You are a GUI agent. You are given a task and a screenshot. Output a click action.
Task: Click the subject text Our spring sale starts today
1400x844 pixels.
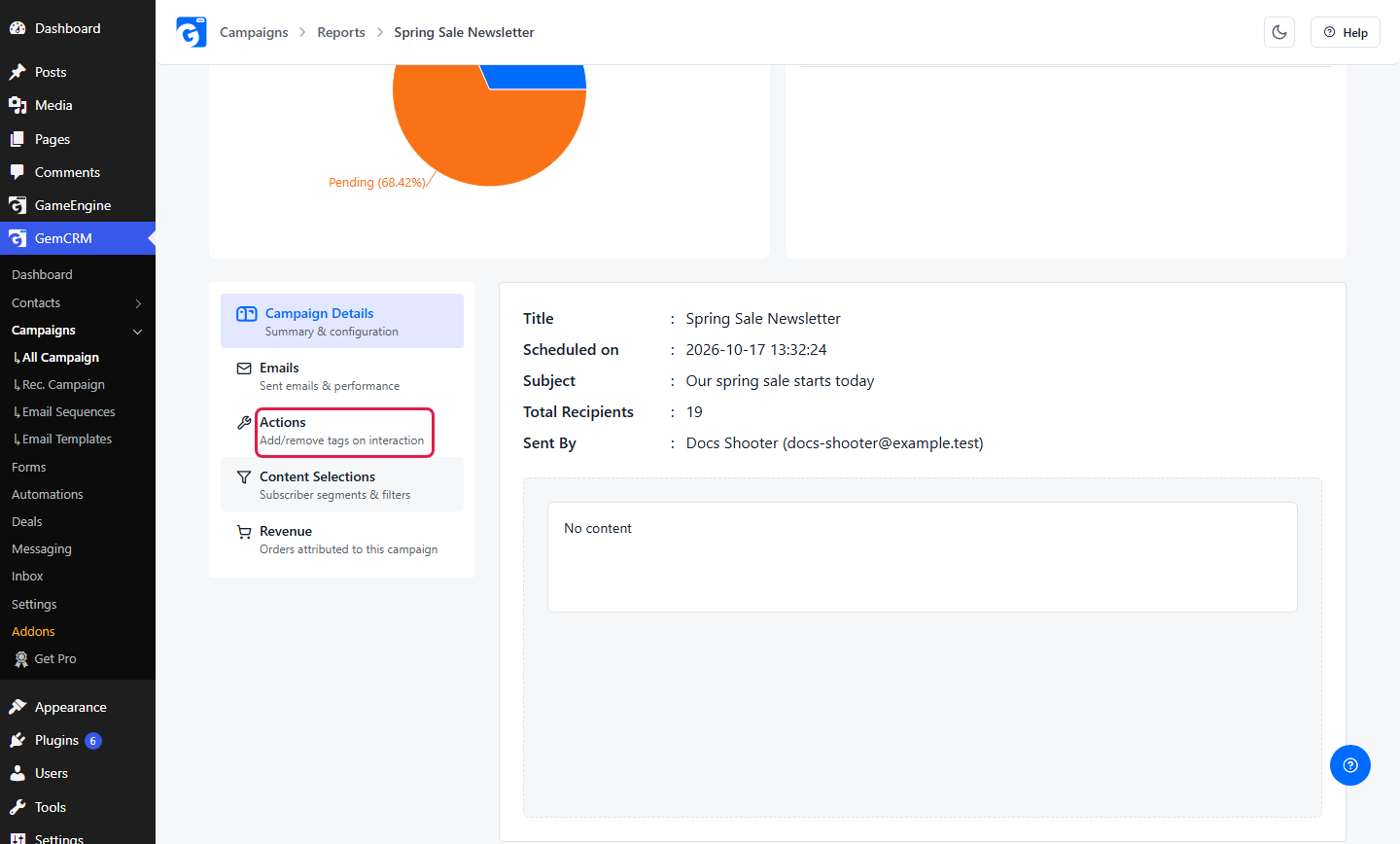click(780, 381)
